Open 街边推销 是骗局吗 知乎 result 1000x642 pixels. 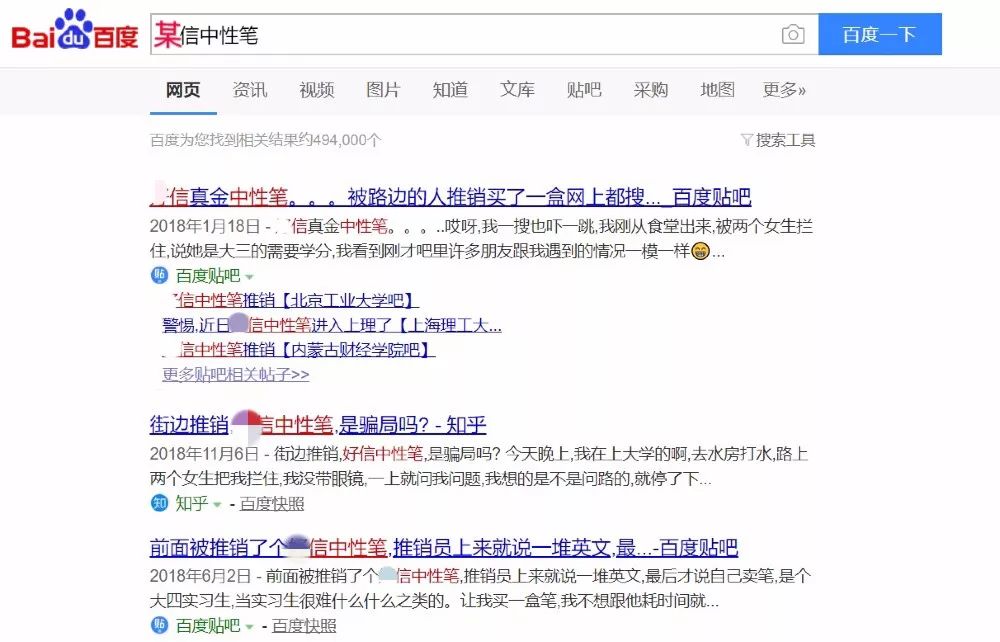(318, 425)
